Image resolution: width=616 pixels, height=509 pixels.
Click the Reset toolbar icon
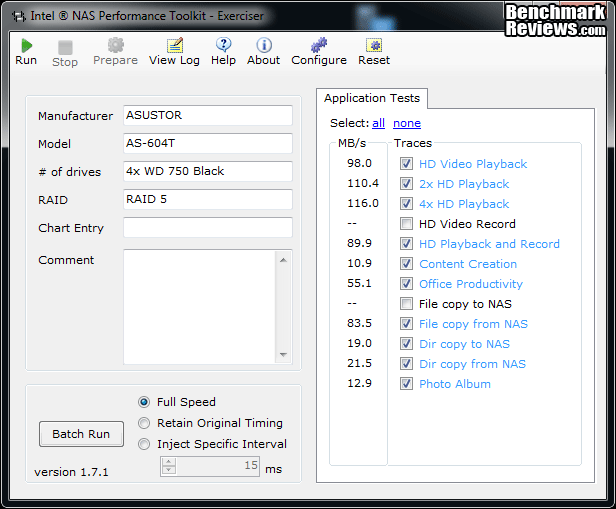point(374,45)
